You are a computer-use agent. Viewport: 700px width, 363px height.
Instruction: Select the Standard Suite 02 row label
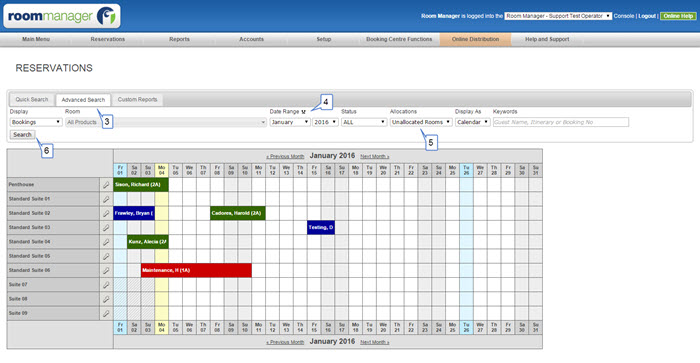[x=53, y=213]
